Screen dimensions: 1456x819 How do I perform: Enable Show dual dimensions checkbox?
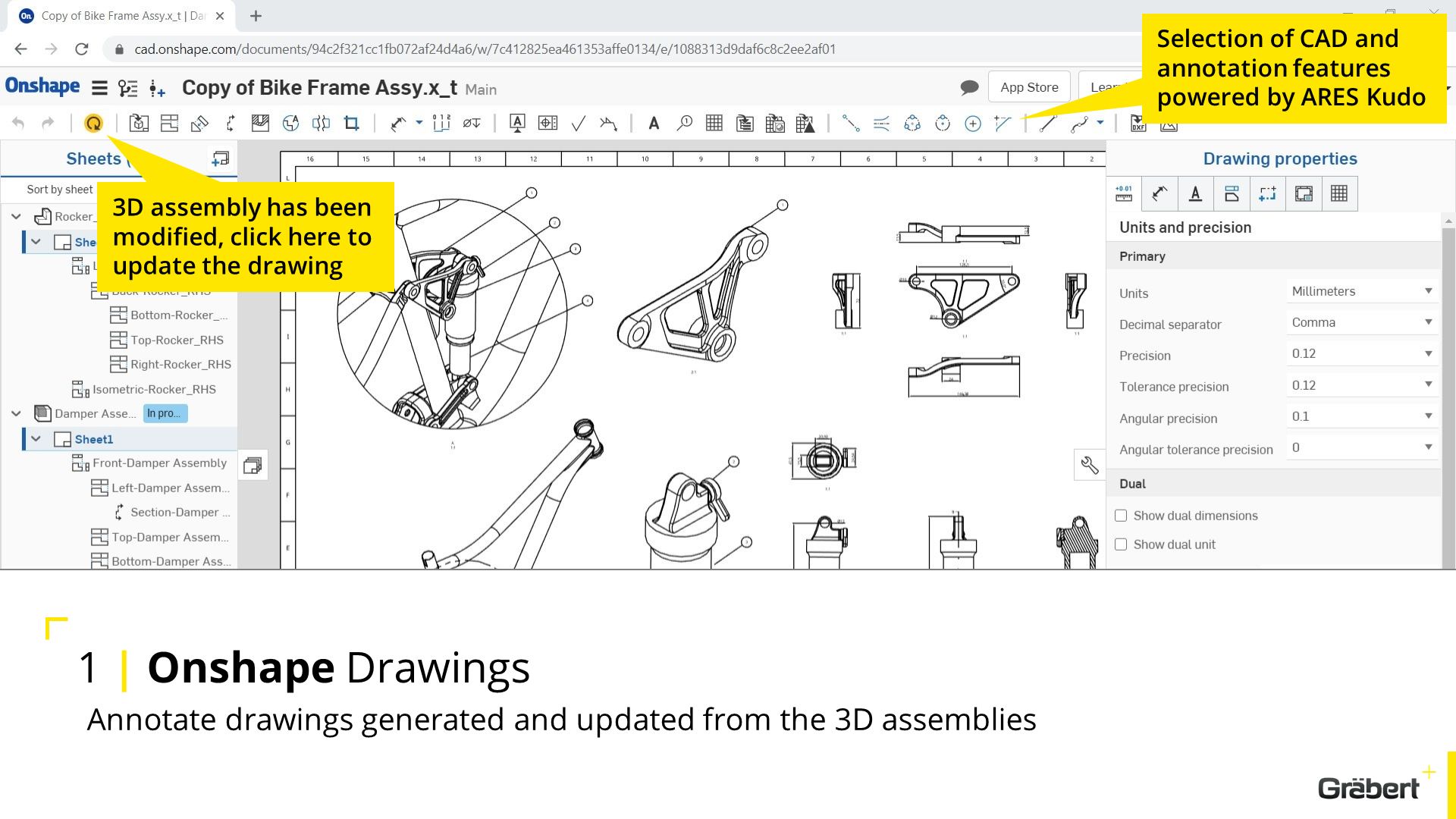1121,516
